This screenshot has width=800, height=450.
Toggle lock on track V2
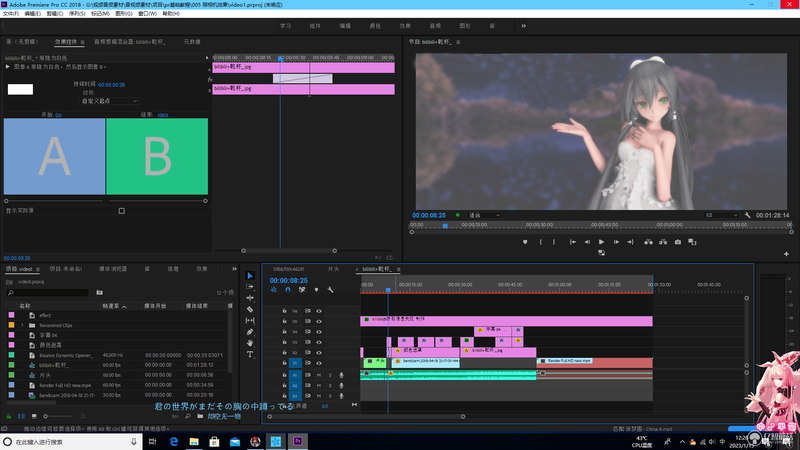click(284, 353)
